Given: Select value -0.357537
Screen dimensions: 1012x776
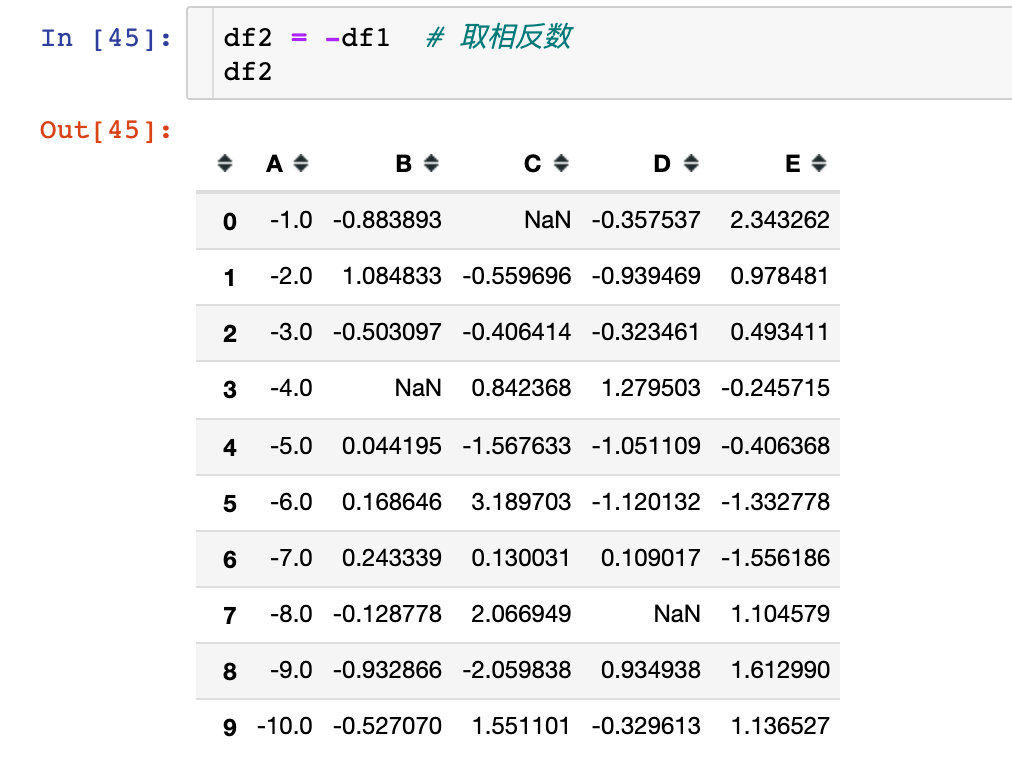Looking at the screenshot, I should 646,220.
